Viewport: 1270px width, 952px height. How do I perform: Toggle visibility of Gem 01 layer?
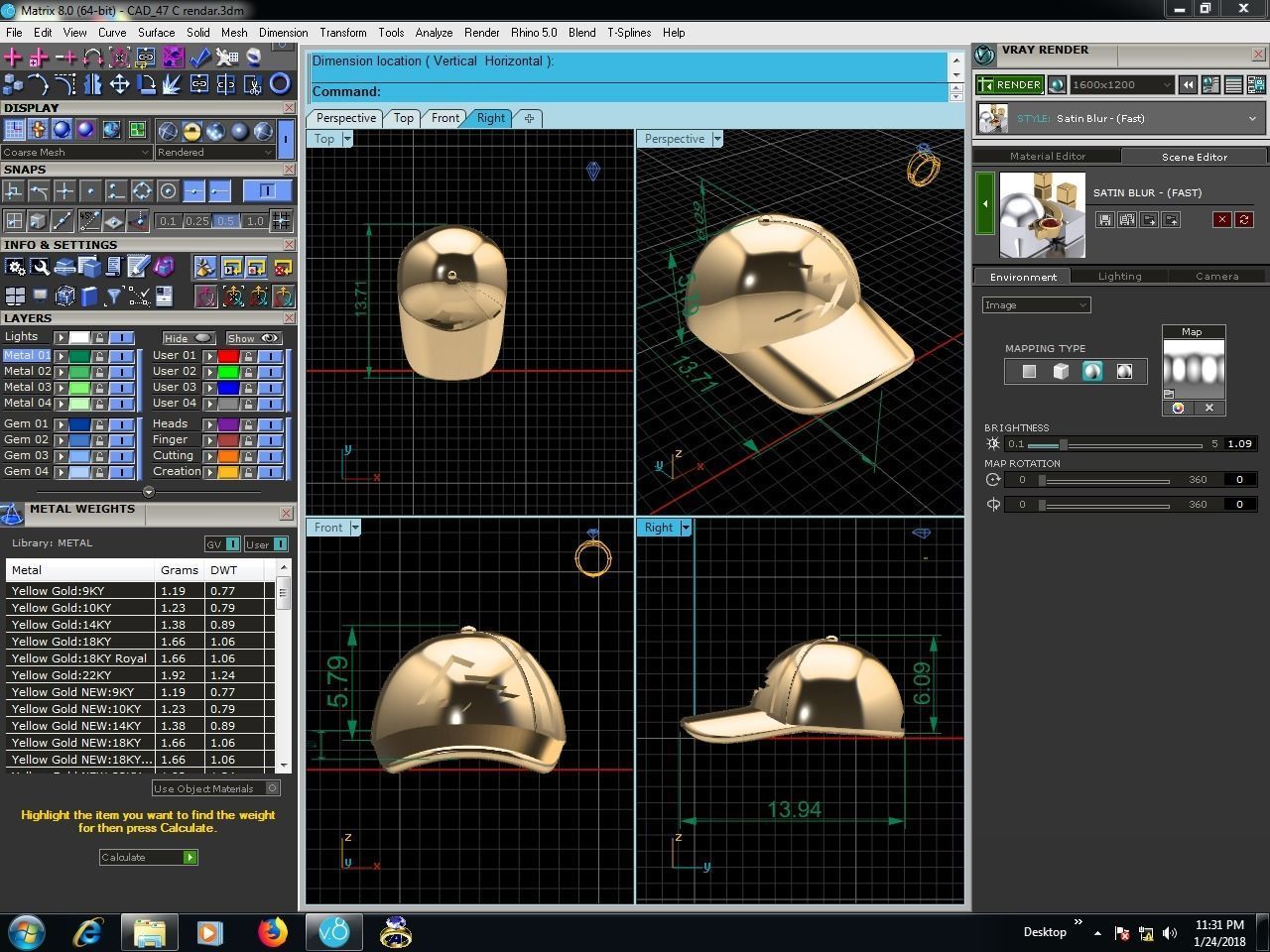tap(121, 423)
